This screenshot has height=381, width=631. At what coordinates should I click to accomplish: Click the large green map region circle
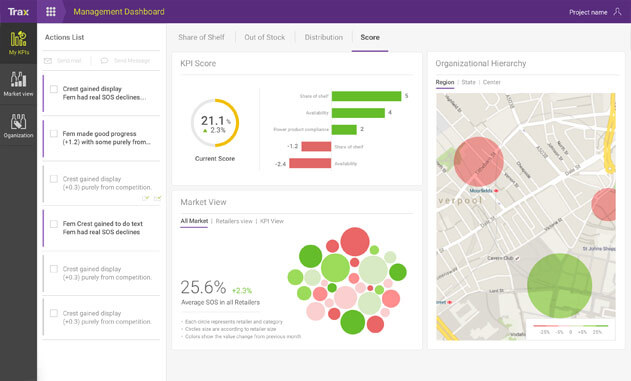coord(559,286)
